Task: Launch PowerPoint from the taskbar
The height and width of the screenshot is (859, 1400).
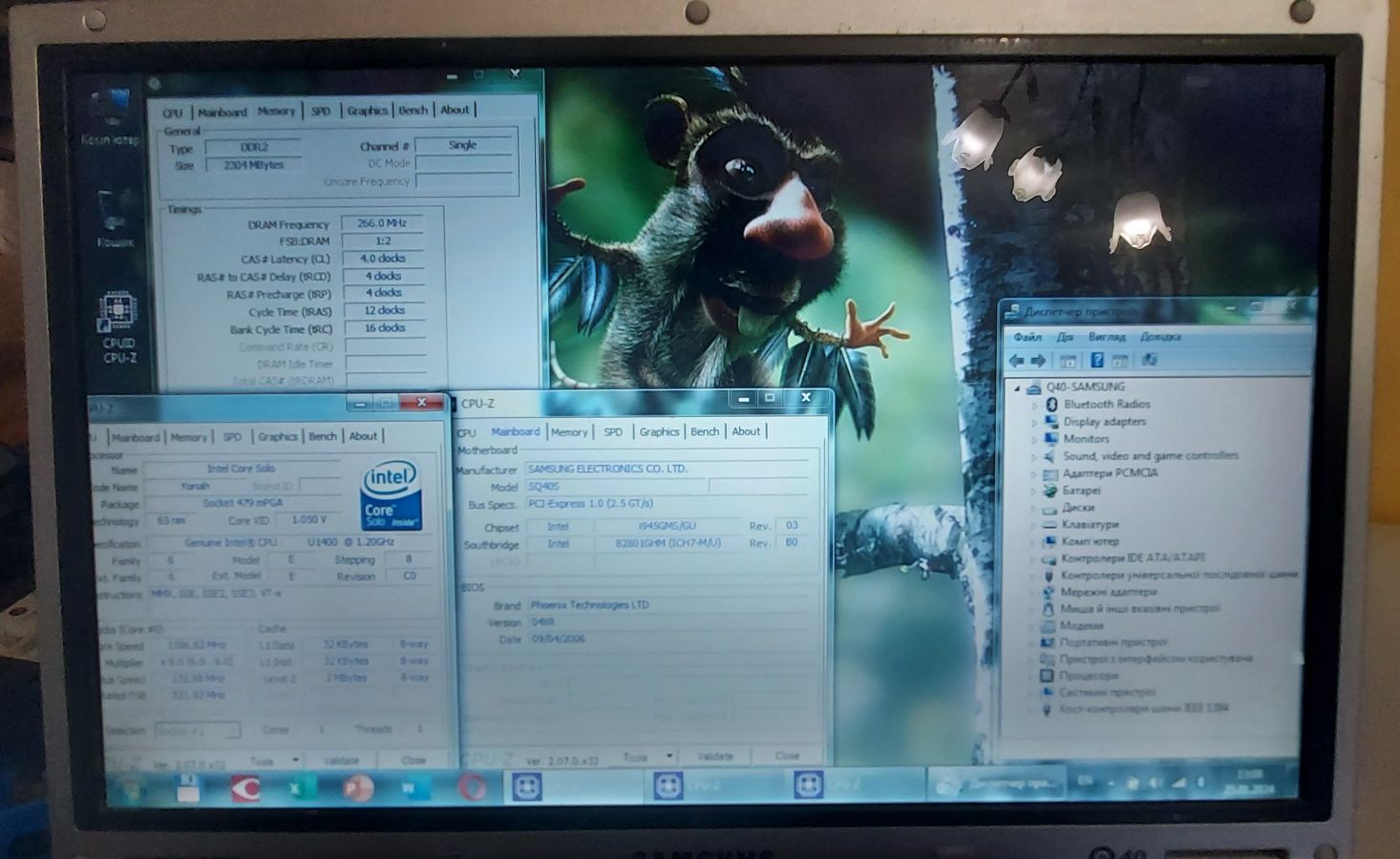Action: (x=358, y=787)
